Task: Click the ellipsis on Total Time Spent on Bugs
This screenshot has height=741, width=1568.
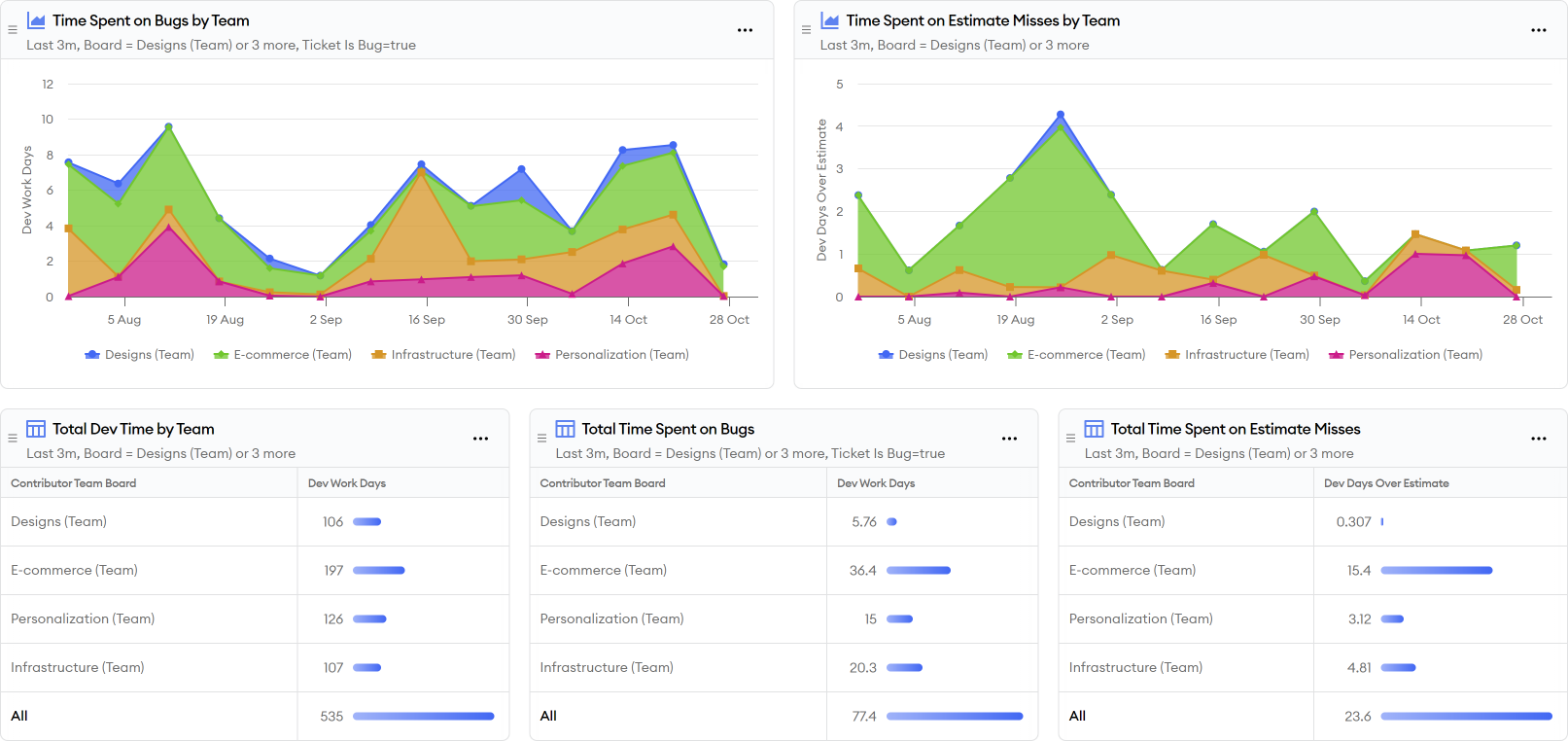Action: coord(1009,439)
